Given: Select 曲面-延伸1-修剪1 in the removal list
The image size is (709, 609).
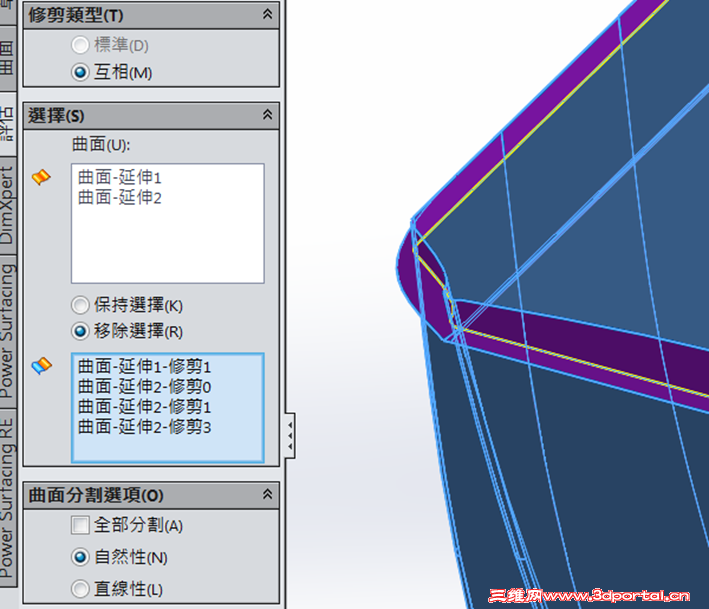Looking at the screenshot, I should pyautogui.click(x=144, y=367).
